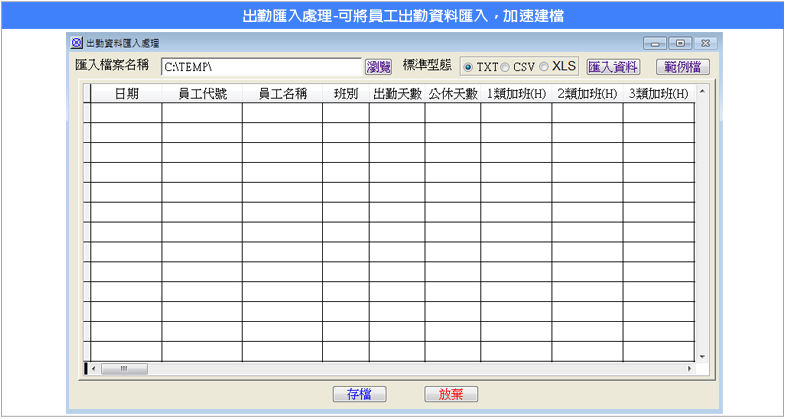Click the 員工名稱 column header

coord(282,94)
